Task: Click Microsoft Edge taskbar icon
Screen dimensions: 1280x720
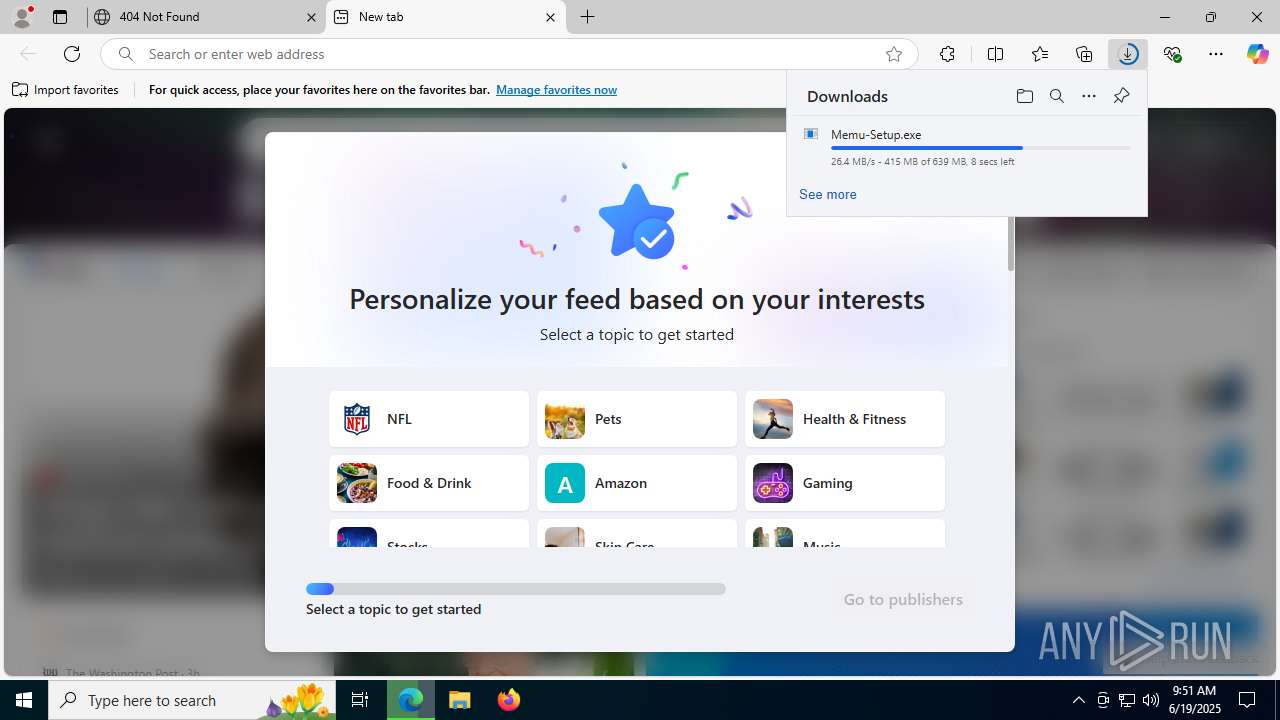Action: click(x=411, y=700)
